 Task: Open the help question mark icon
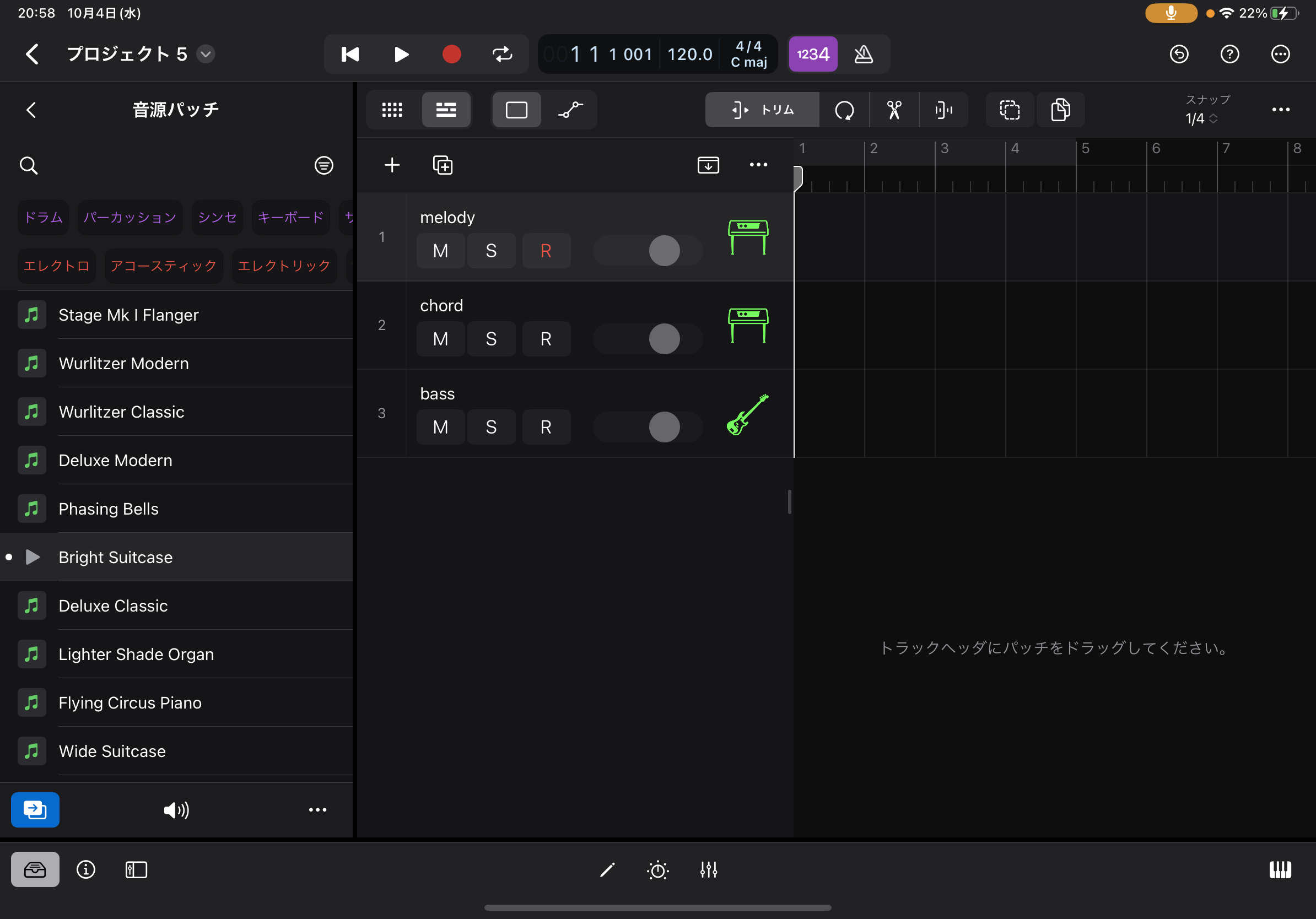pos(1229,55)
